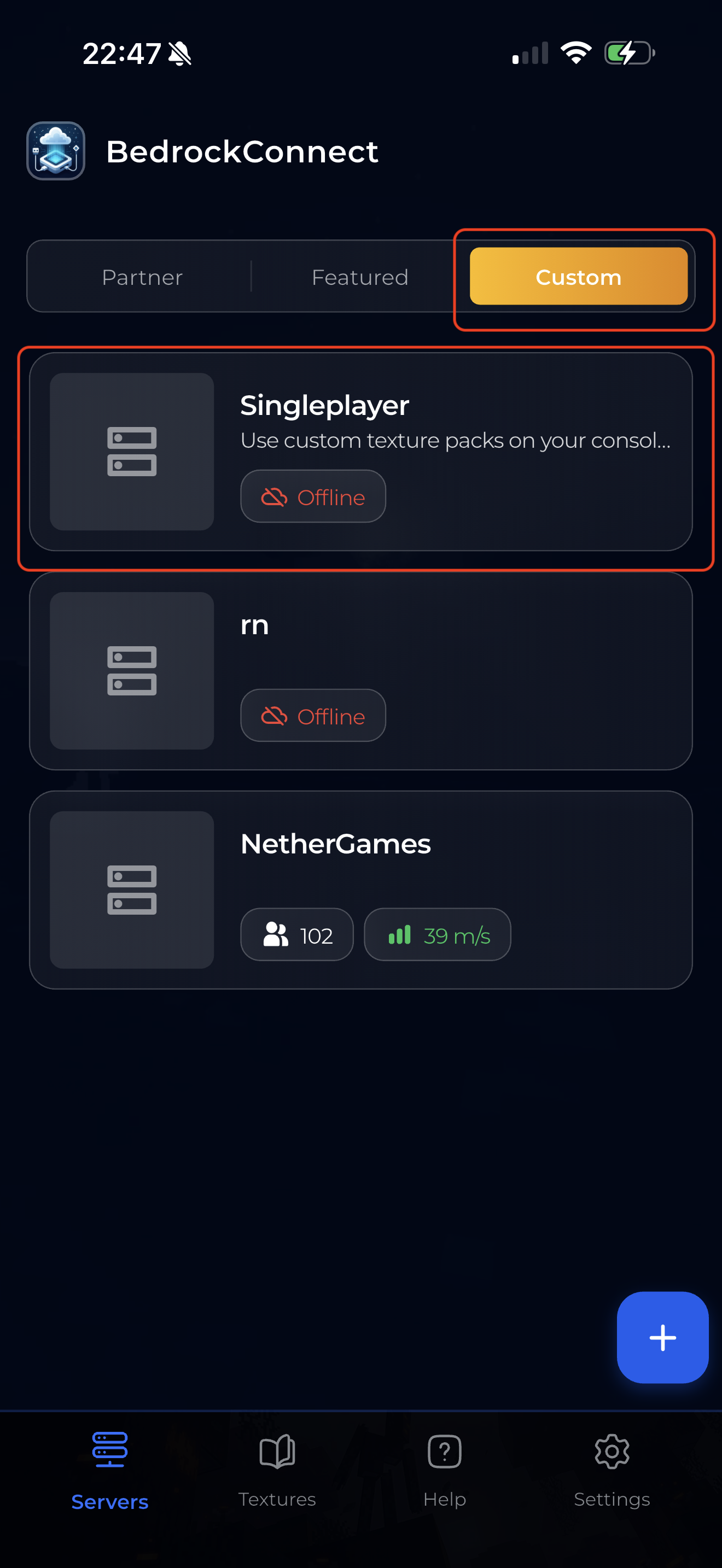The image size is (722, 1568).
Task: Select the Servers icon in bottom navigation
Action: [109, 1452]
